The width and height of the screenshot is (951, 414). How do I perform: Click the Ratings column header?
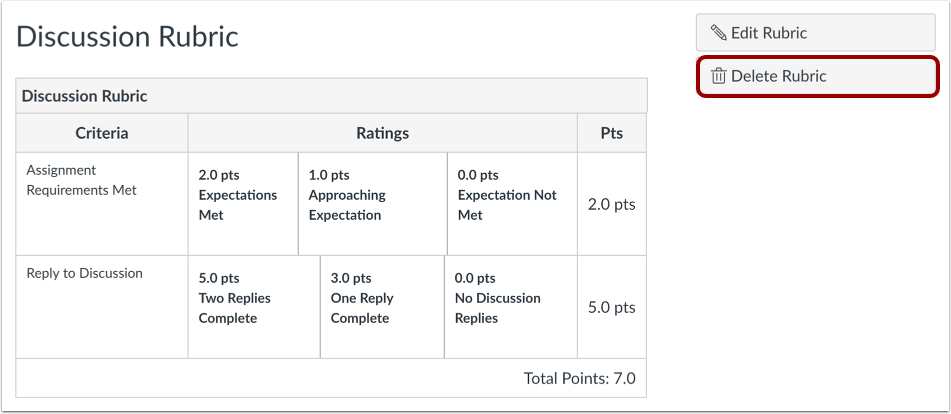point(383,133)
